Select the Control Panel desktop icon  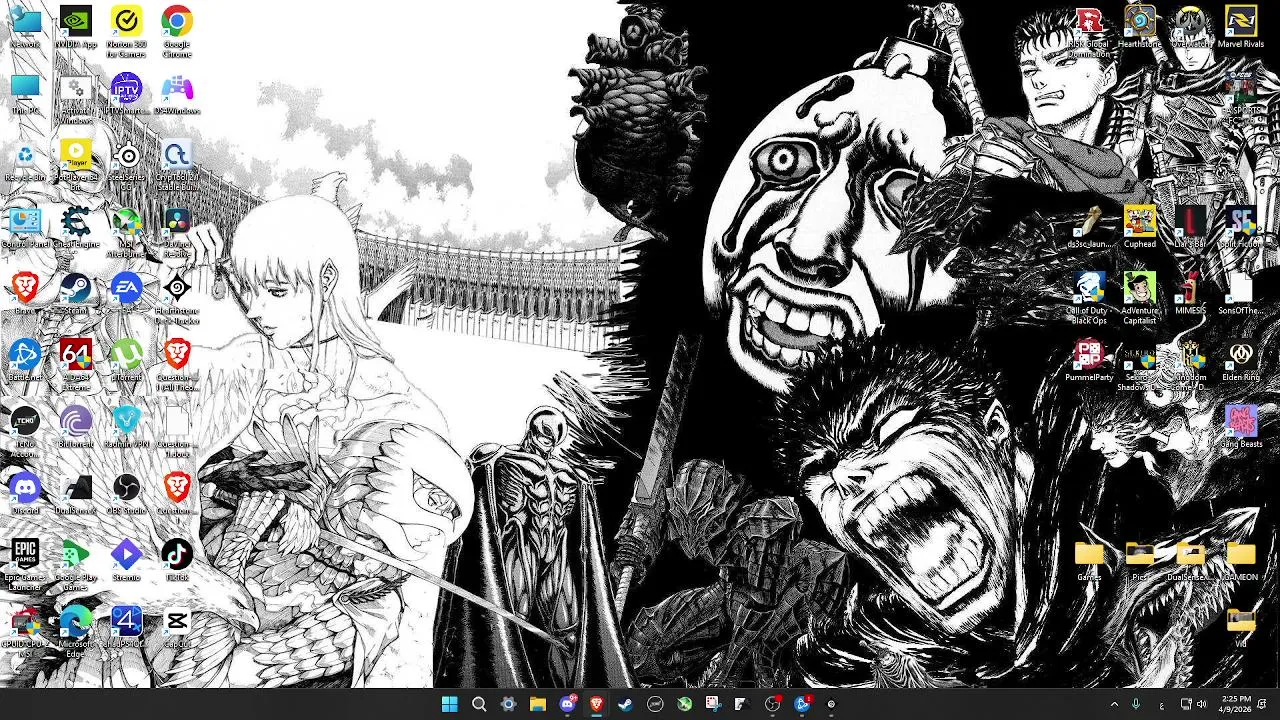[25, 227]
